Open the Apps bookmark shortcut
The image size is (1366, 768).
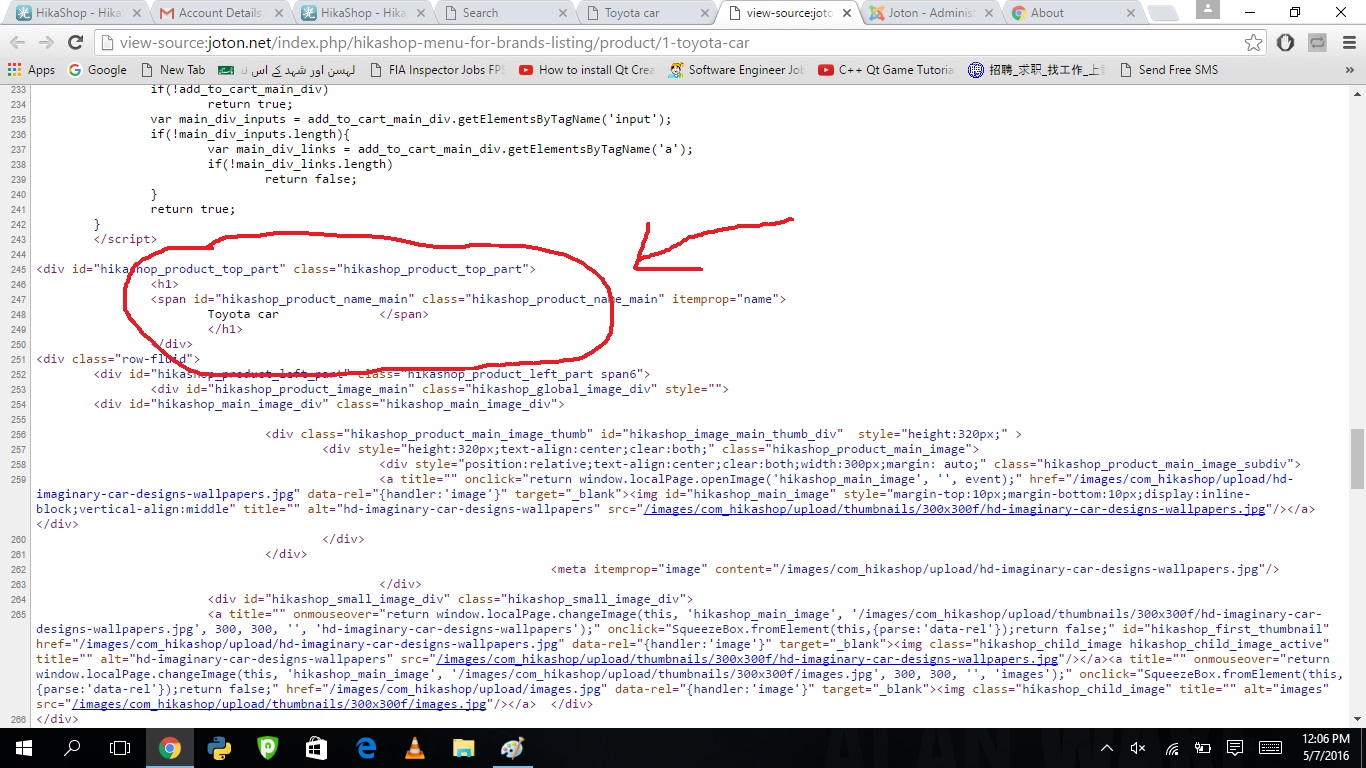pyautogui.click(x=31, y=70)
